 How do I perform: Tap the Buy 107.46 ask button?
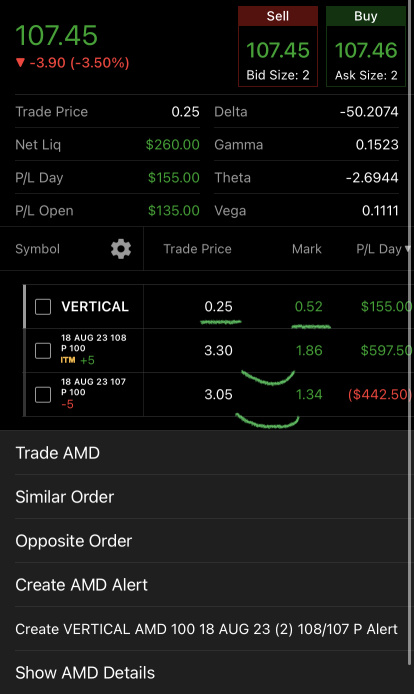coord(366,46)
